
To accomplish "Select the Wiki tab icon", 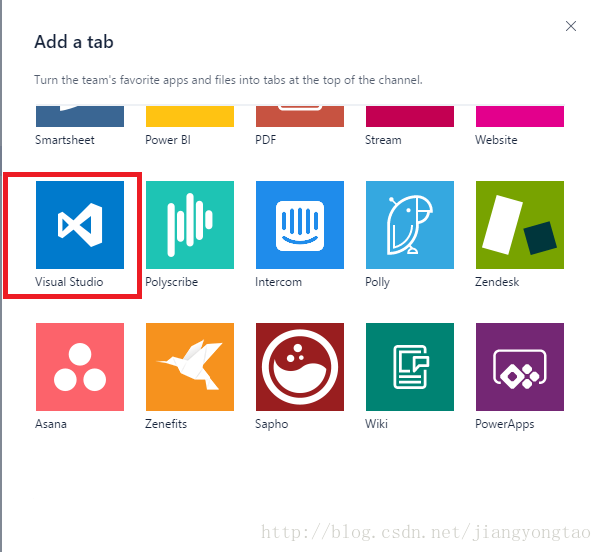I will [410, 367].
